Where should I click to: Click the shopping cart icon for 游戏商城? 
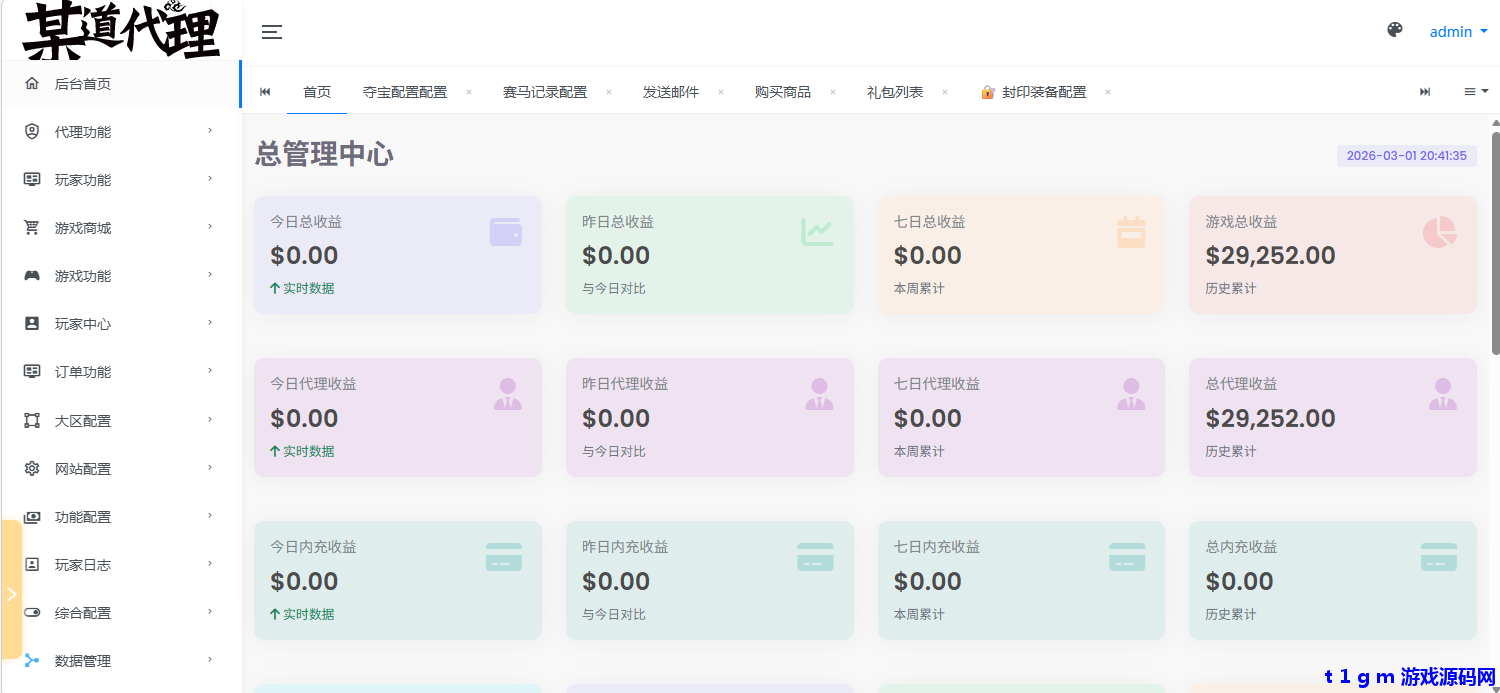point(32,228)
